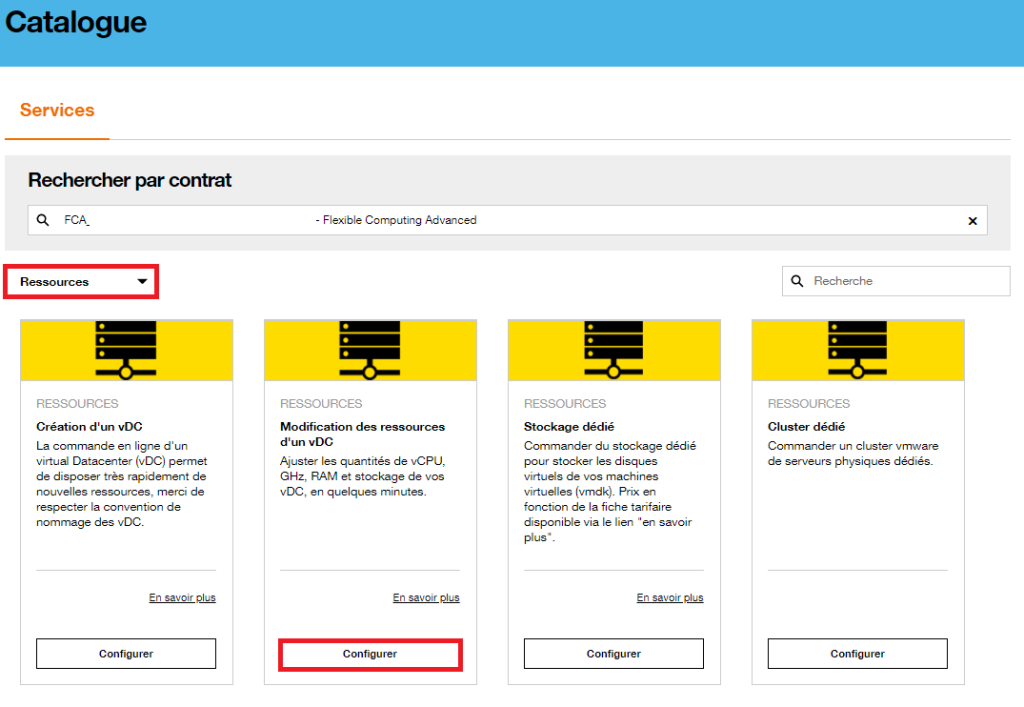
Task: Select the Cluster dédié title
Action: point(807,426)
